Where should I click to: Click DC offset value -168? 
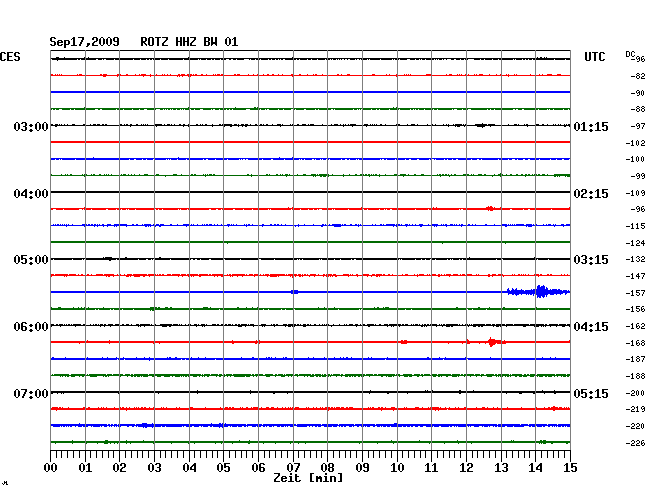tap(635, 343)
